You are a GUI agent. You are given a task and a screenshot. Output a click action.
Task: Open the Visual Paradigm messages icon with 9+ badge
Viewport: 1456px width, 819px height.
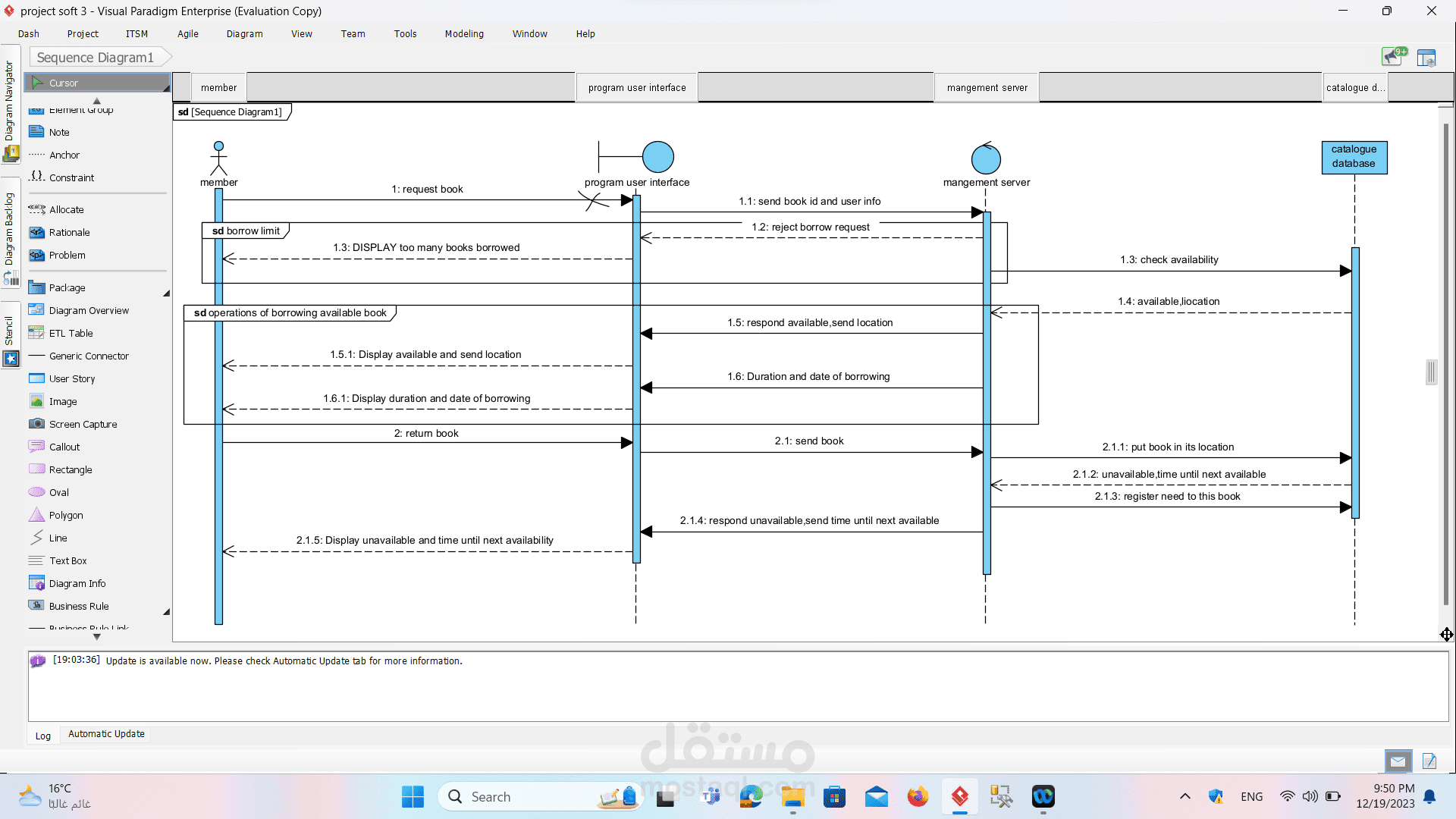click(1392, 56)
